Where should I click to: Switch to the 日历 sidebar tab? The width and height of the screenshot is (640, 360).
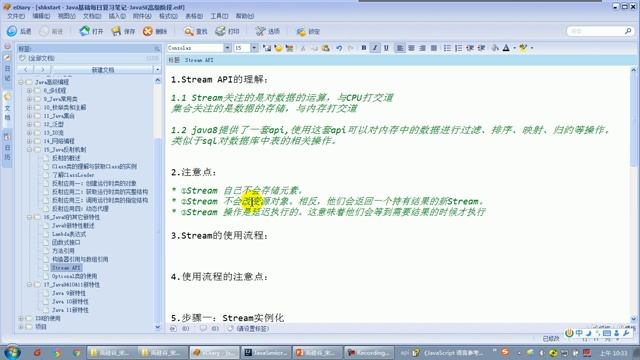point(7,147)
